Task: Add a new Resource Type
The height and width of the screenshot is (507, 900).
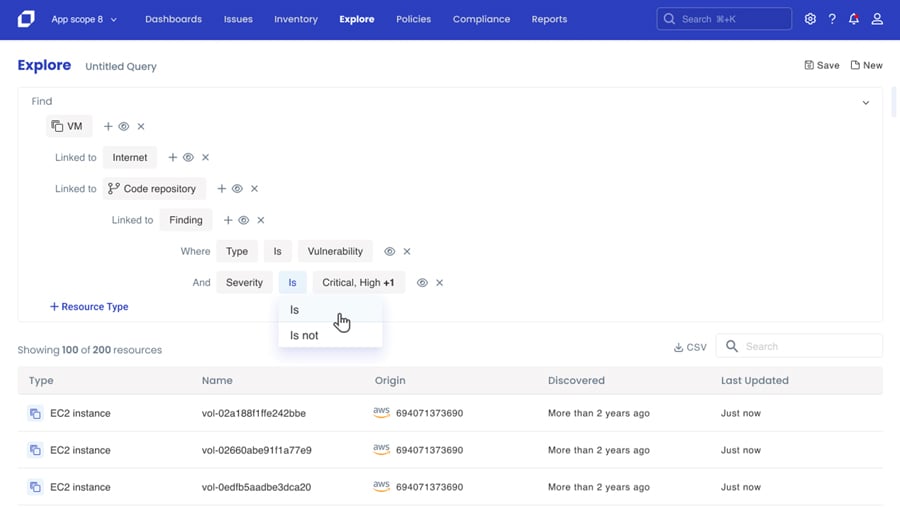Action: click(89, 307)
